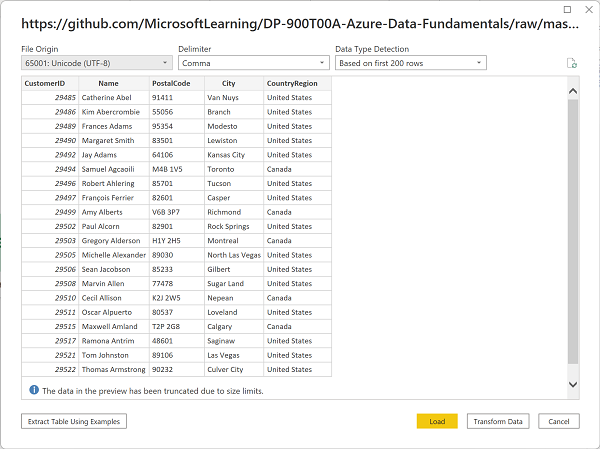Click postal code K2J 2W5
The width and height of the screenshot is (600, 449).
(177, 298)
